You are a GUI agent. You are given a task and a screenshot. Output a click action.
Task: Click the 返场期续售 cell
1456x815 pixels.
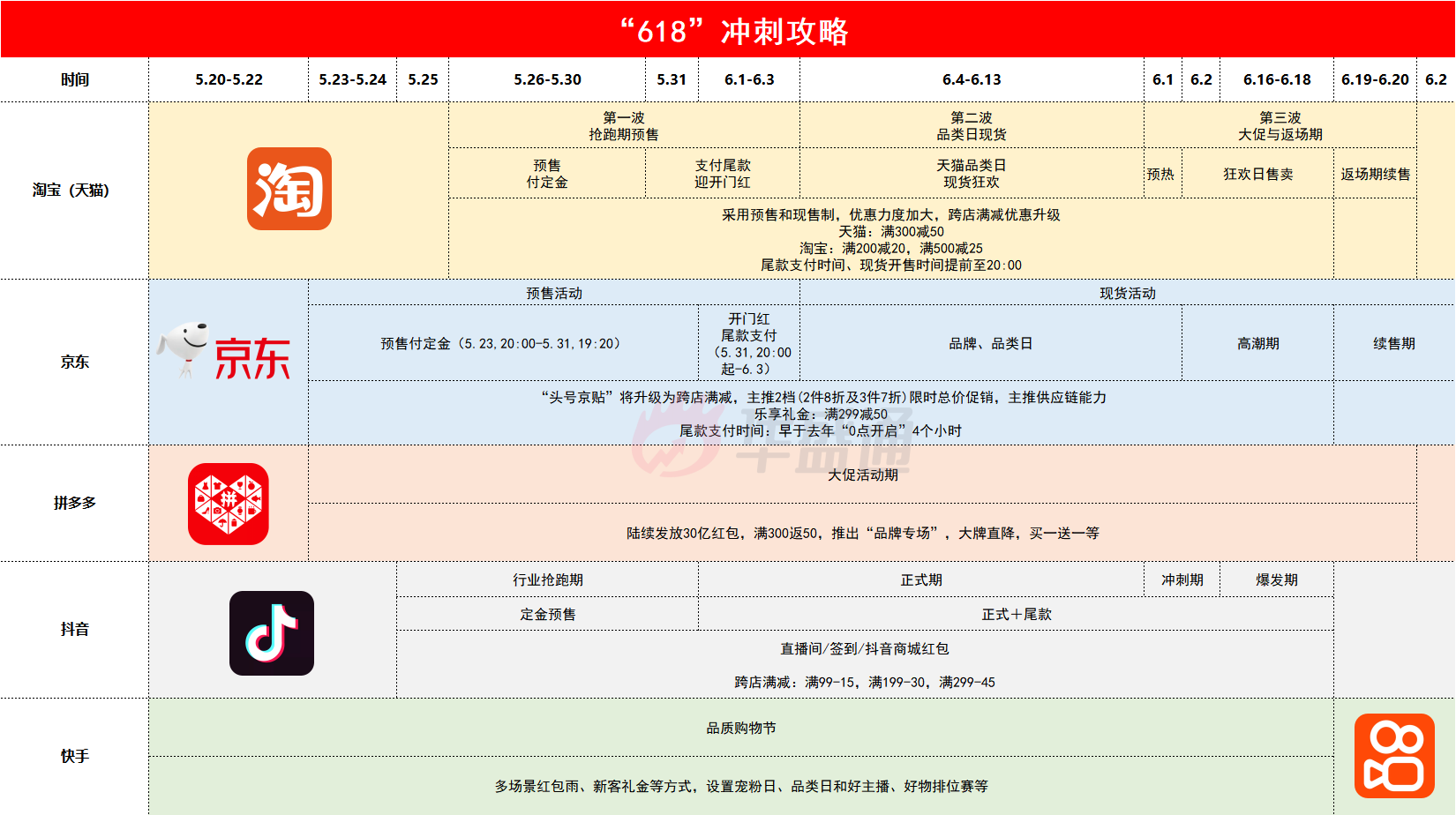tap(1375, 174)
